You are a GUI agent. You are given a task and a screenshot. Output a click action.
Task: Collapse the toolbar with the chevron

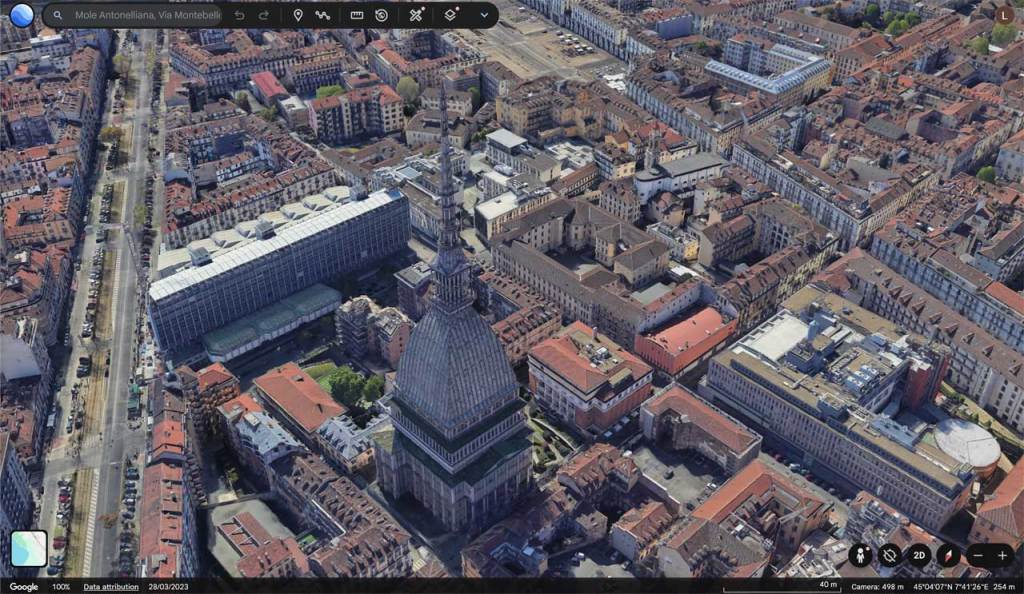point(483,15)
